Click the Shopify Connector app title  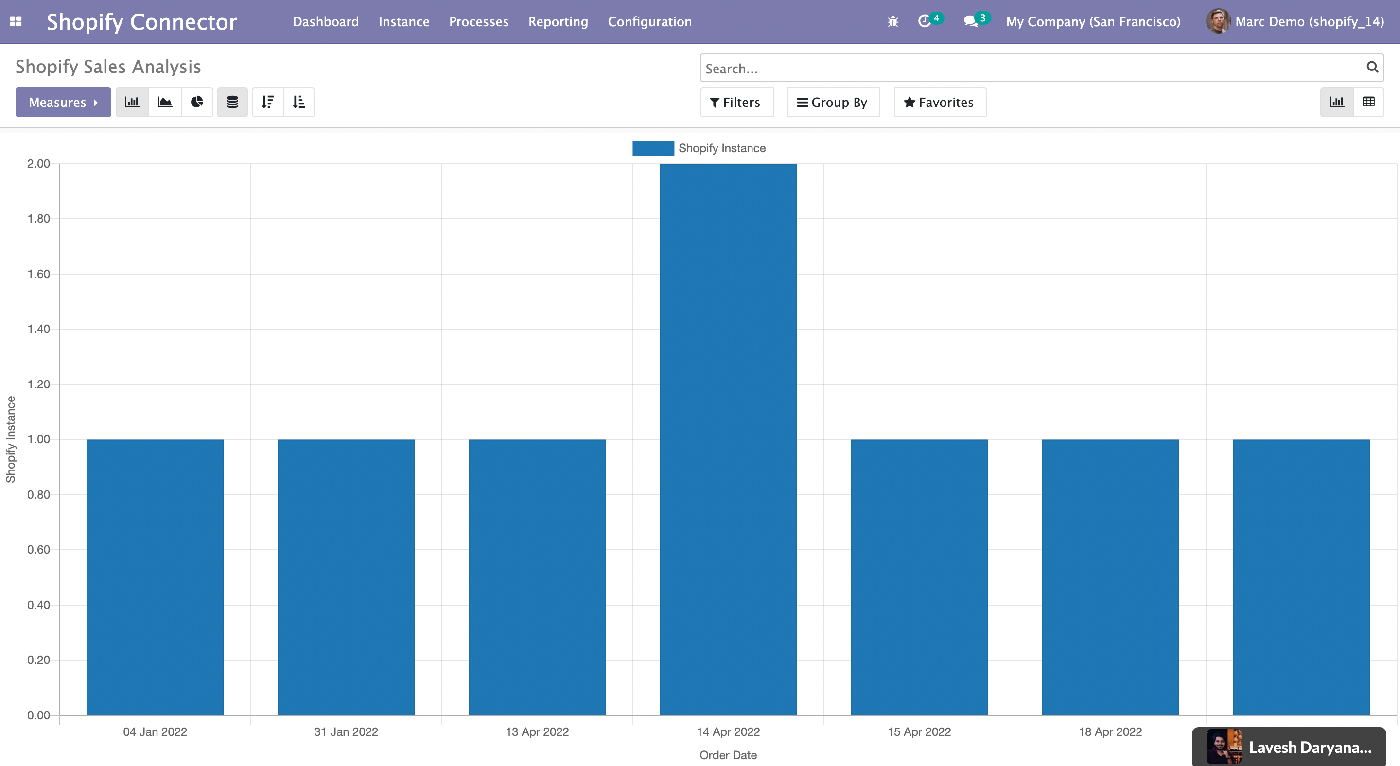(142, 21)
